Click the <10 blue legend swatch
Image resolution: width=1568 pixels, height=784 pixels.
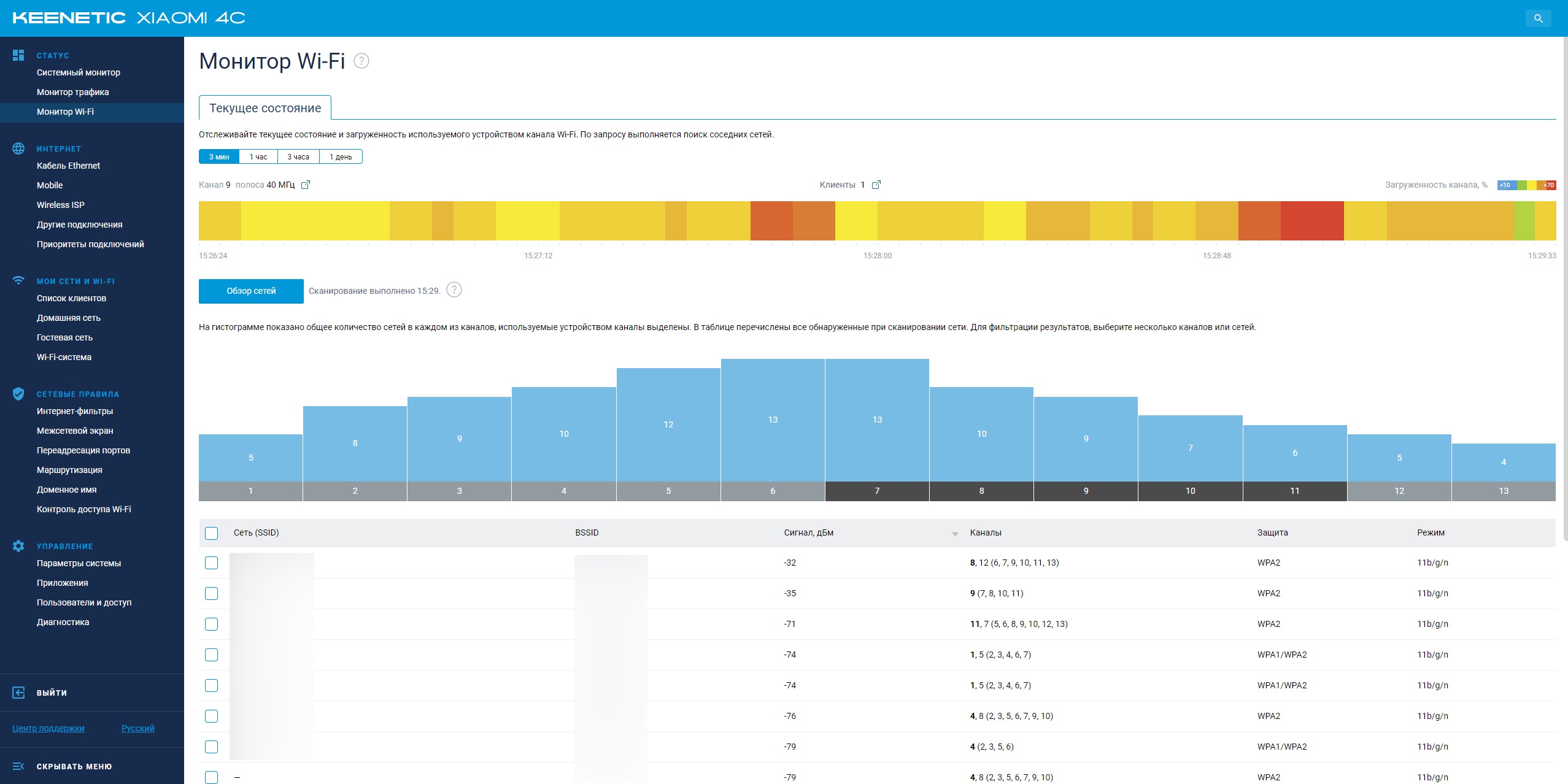point(1507,185)
